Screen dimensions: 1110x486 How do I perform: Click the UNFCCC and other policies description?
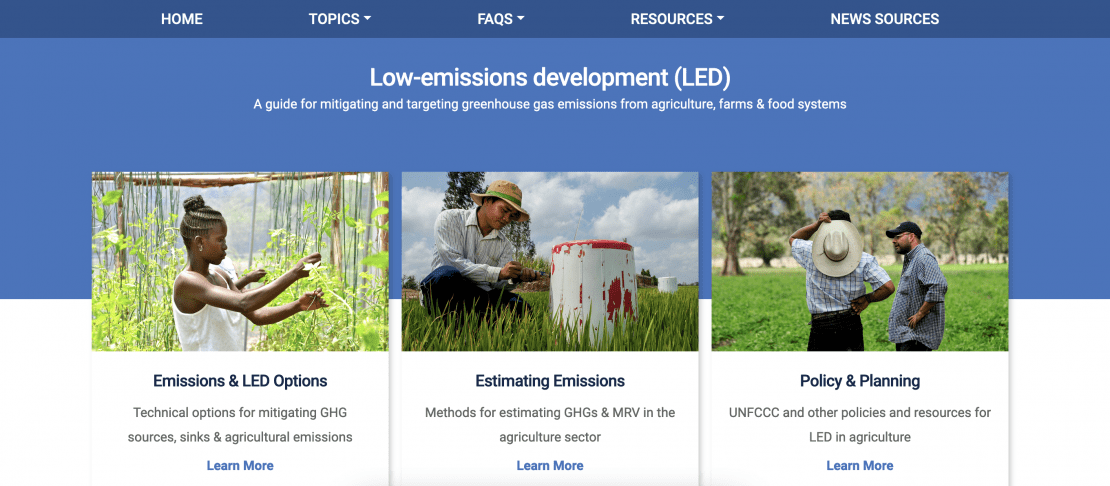tap(860, 424)
